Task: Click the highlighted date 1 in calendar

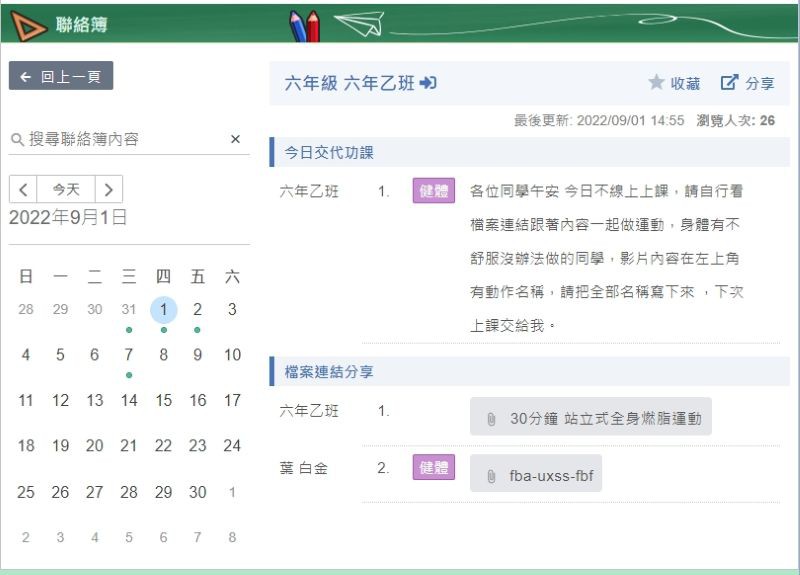Action: pyautogui.click(x=163, y=309)
